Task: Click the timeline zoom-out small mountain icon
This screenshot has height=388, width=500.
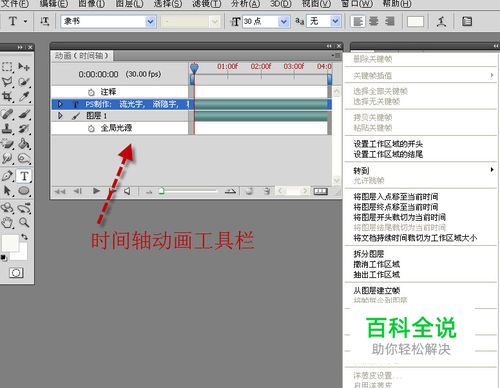Action: tap(149, 192)
